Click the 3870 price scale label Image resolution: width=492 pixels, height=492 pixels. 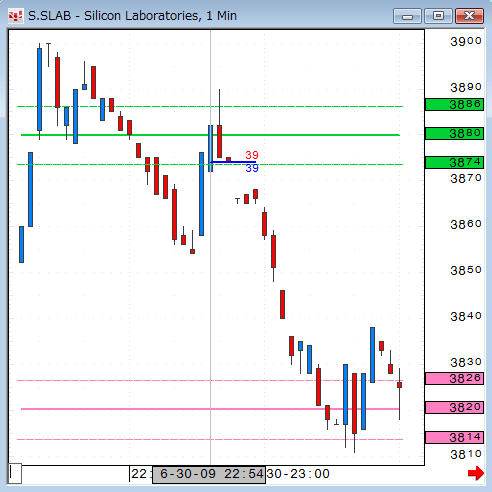tap(466, 179)
